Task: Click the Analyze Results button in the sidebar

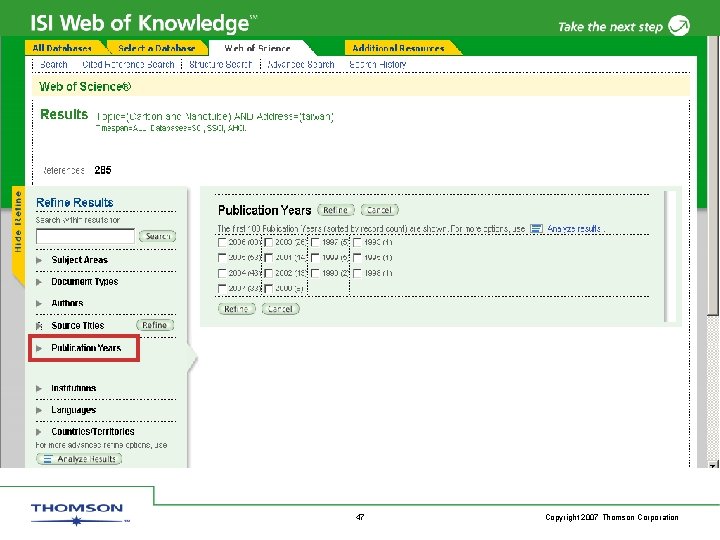Action: click(79, 459)
